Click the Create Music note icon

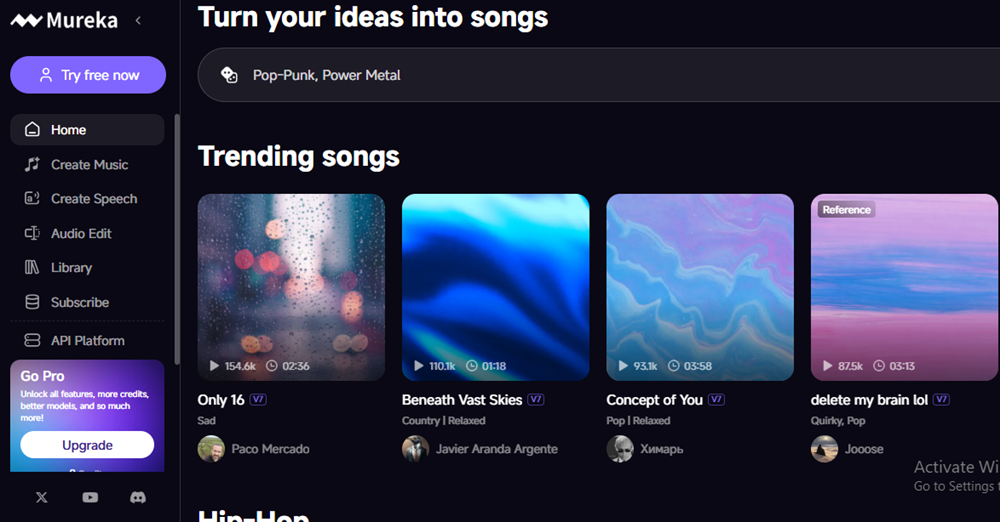pos(32,164)
